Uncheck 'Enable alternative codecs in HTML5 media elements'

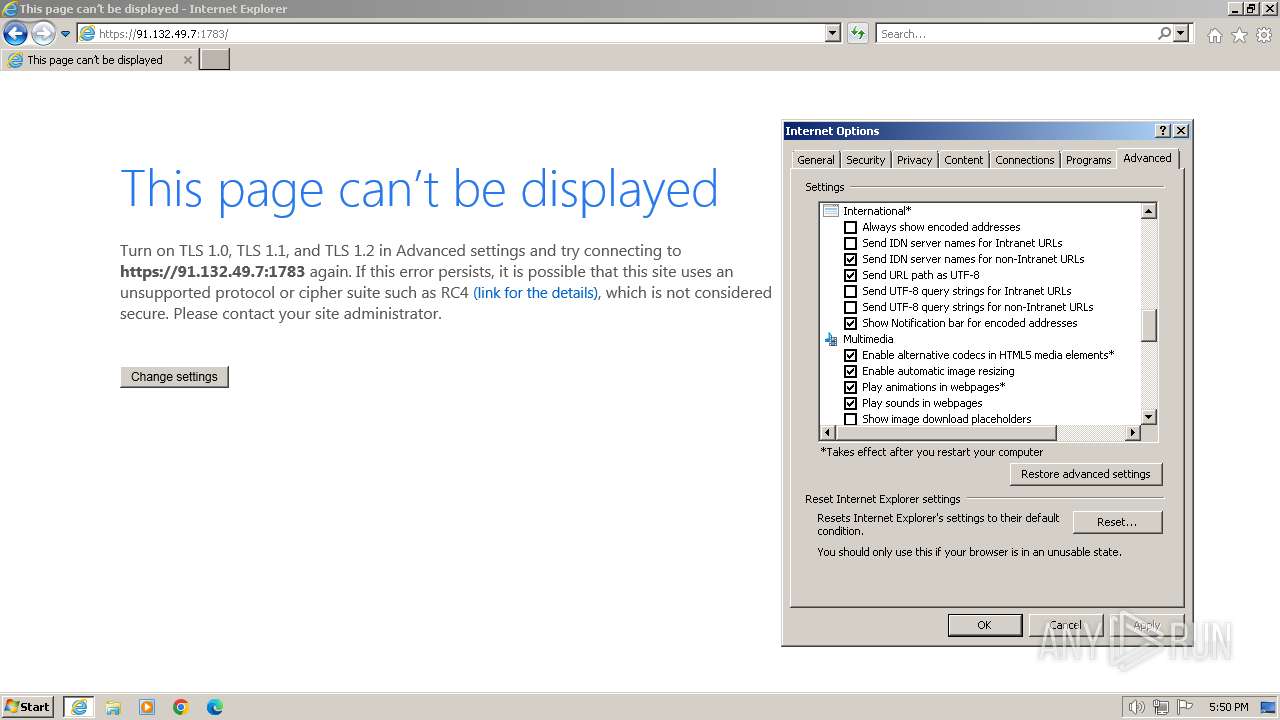coord(850,355)
